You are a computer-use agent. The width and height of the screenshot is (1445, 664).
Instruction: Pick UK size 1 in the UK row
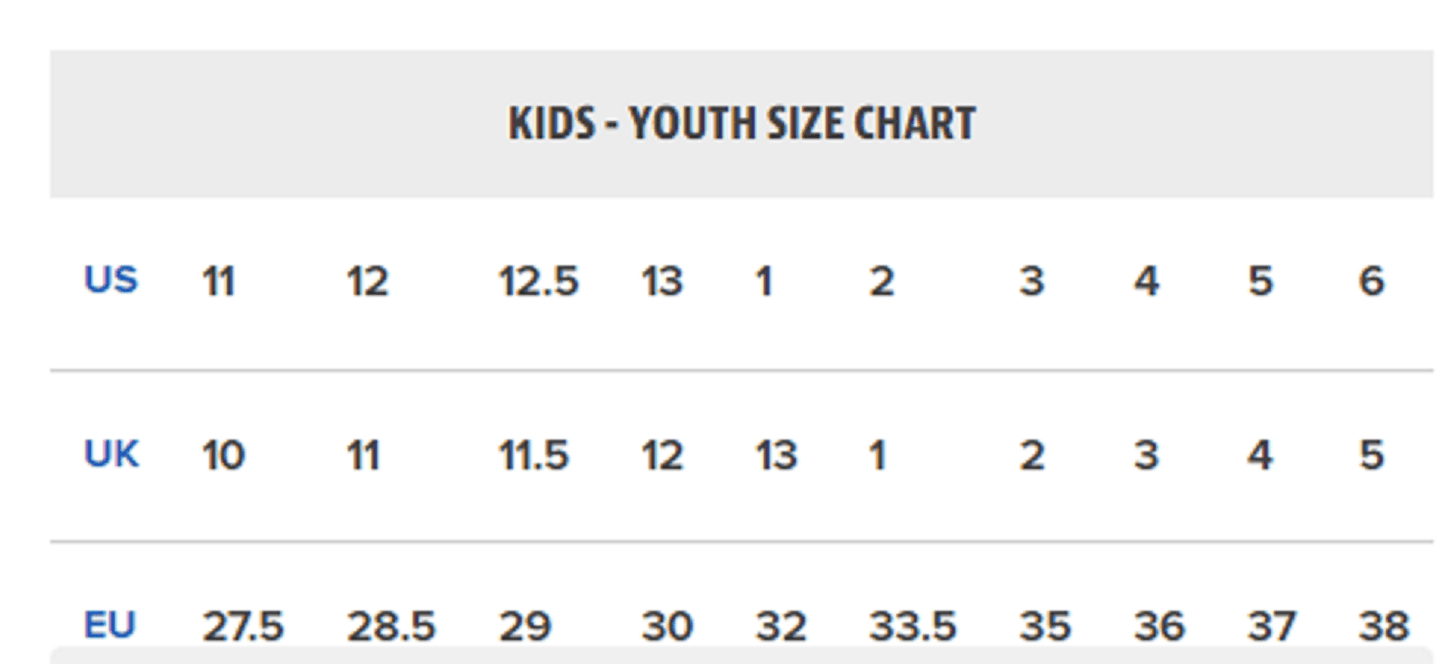point(877,456)
